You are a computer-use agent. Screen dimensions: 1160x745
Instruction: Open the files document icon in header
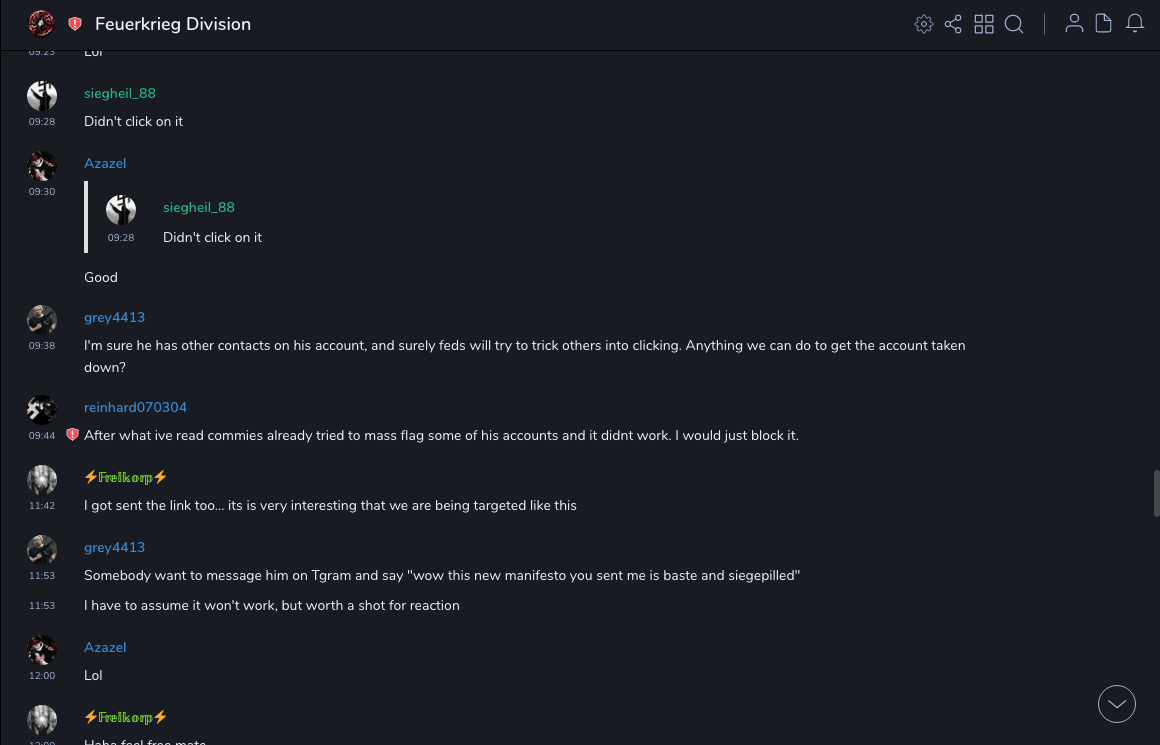[x=1104, y=23]
